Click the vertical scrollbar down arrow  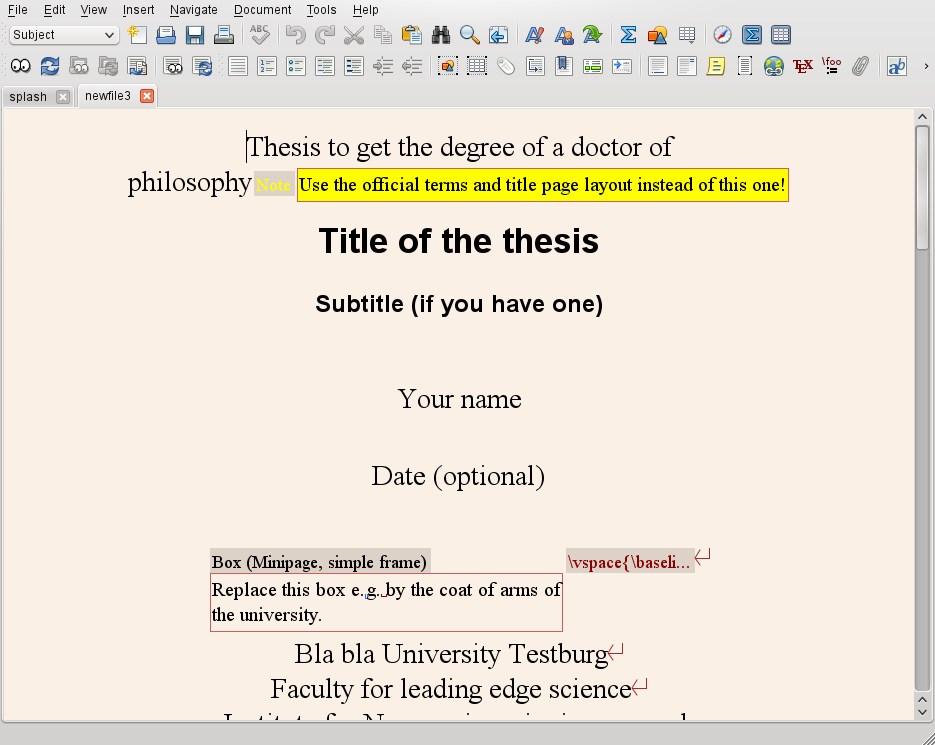pyautogui.click(x=923, y=711)
